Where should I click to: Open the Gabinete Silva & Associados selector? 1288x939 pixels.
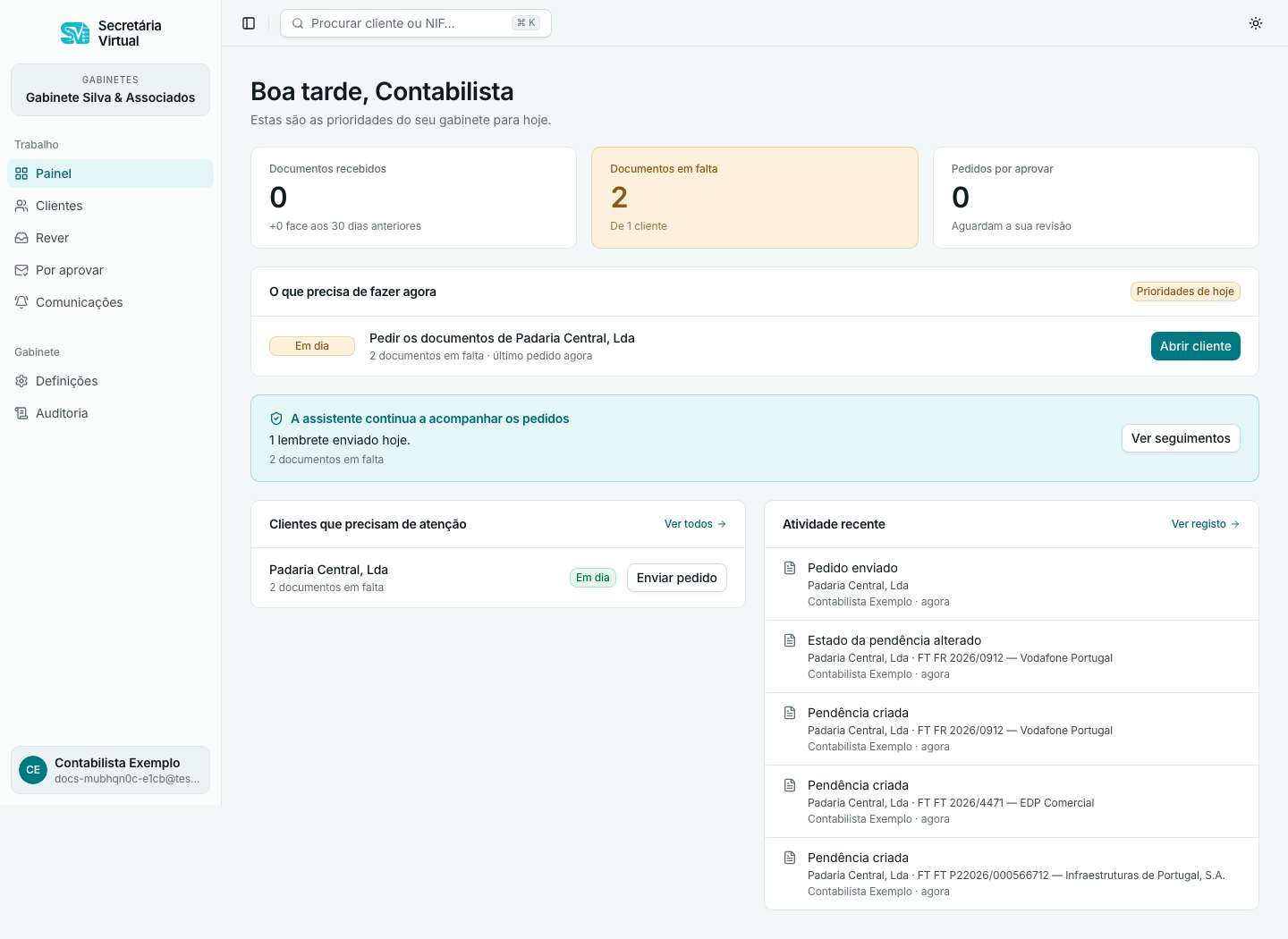(110, 89)
